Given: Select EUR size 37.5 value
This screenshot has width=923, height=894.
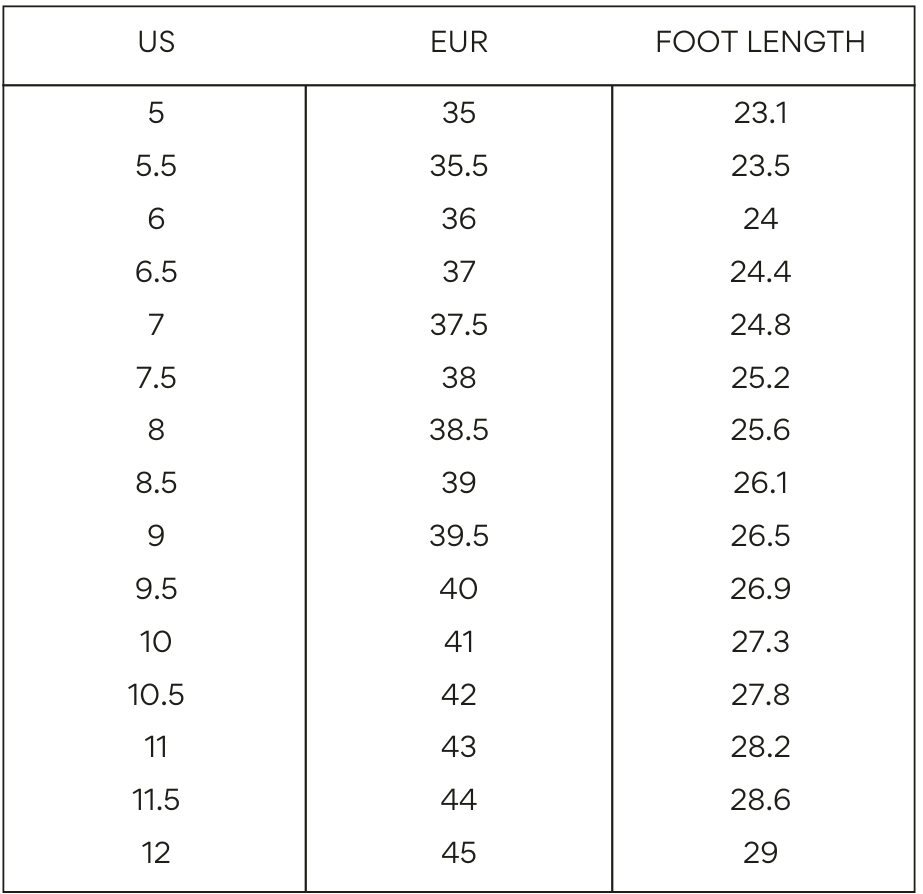Looking at the screenshot, I should pos(459,325).
